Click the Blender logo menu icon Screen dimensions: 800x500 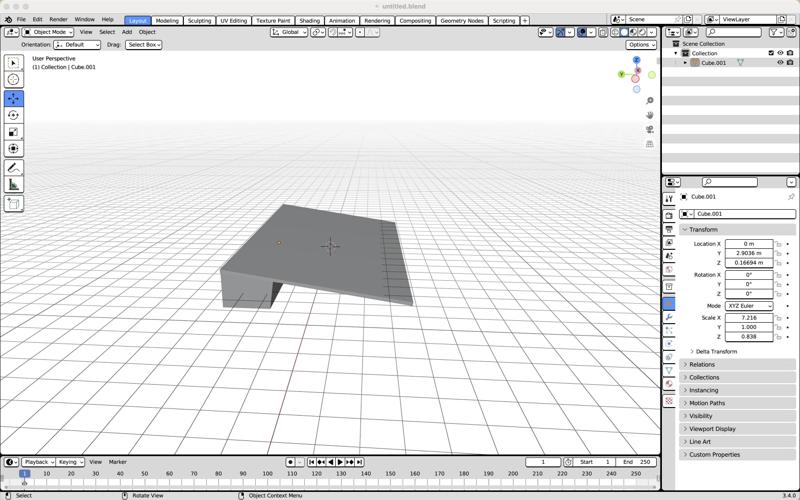[8, 19]
